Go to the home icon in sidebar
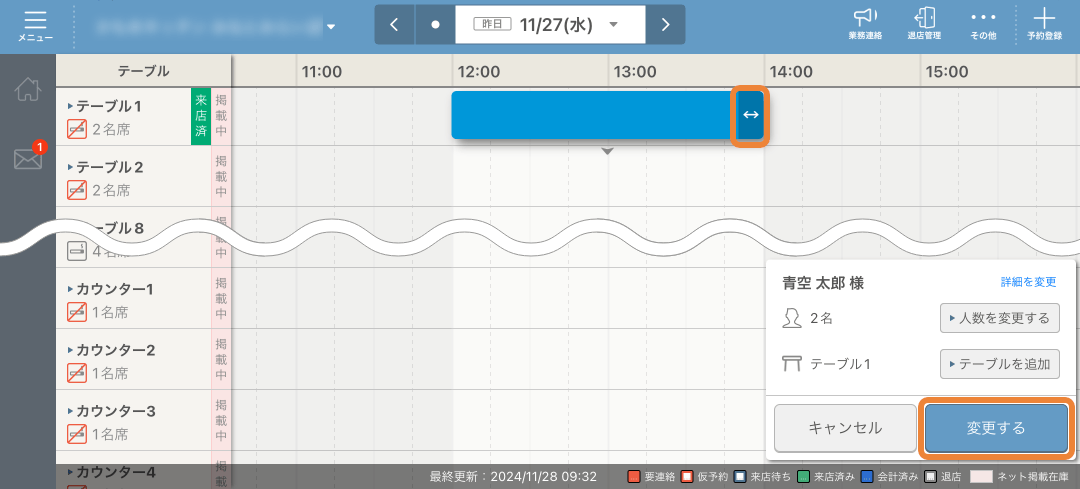This screenshot has width=1080, height=489. pos(28,90)
